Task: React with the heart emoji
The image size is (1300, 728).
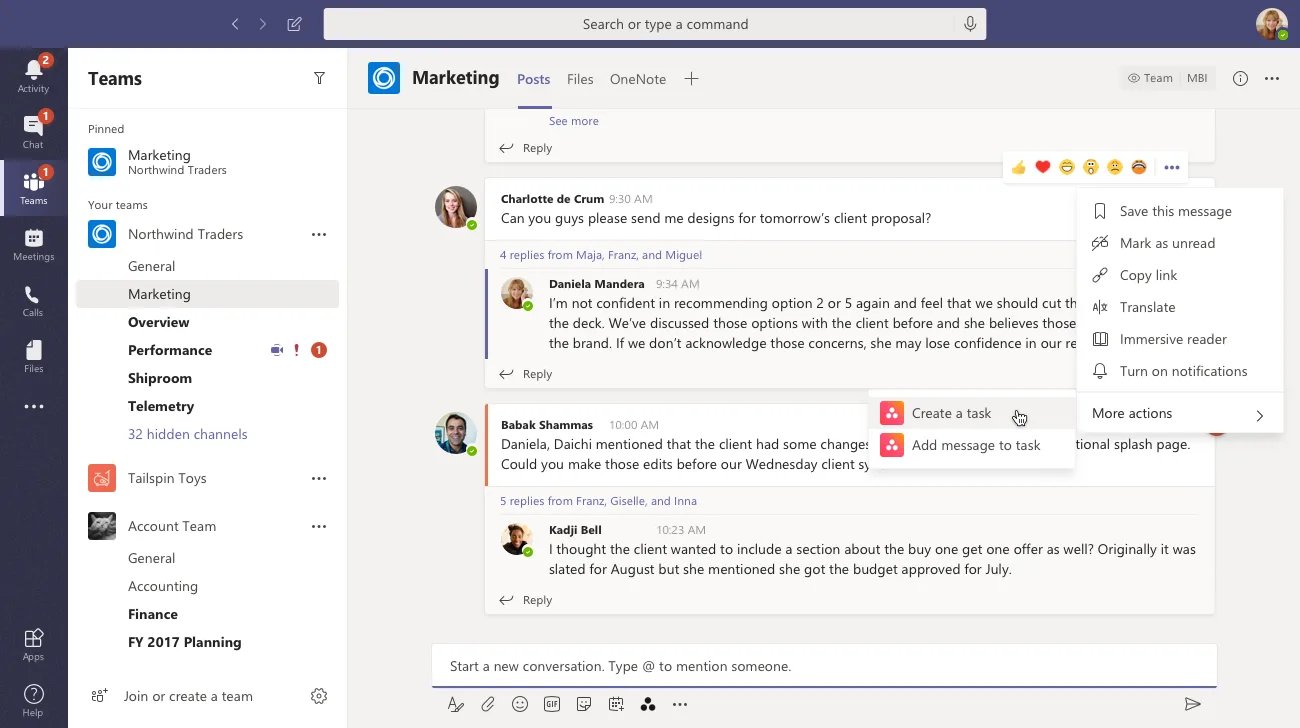Action: [x=1042, y=167]
